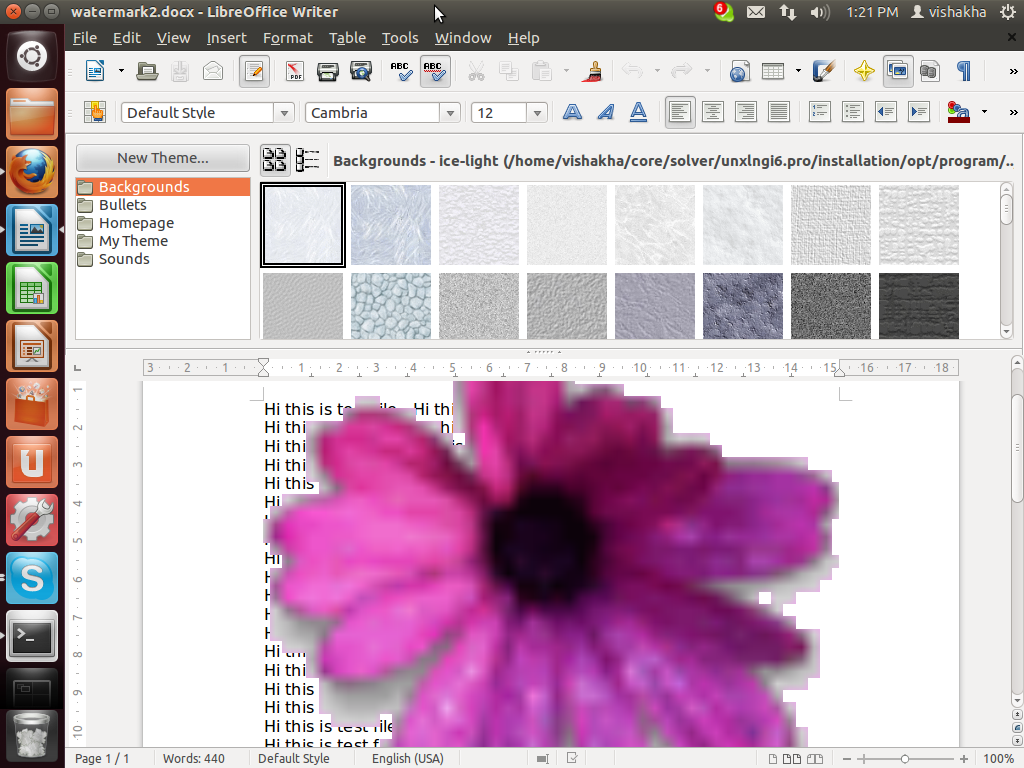Screen dimensions: 1024x768
Task: Click the zoom slider handle in status bar
Action: pos(905,759)
